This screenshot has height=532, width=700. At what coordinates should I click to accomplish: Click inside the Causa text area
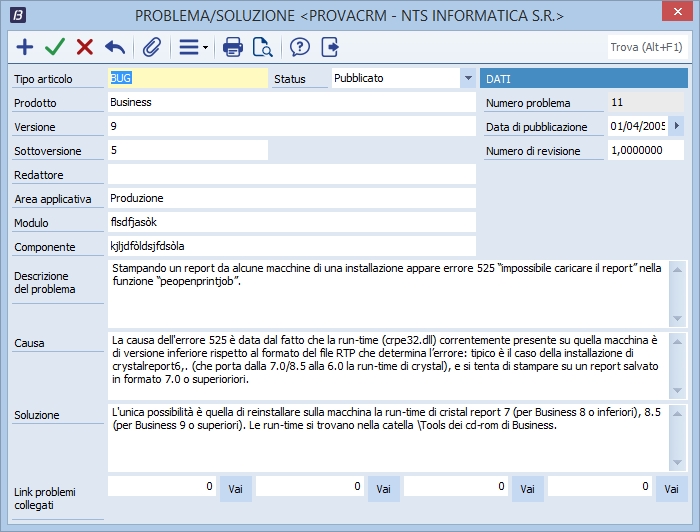388,366
